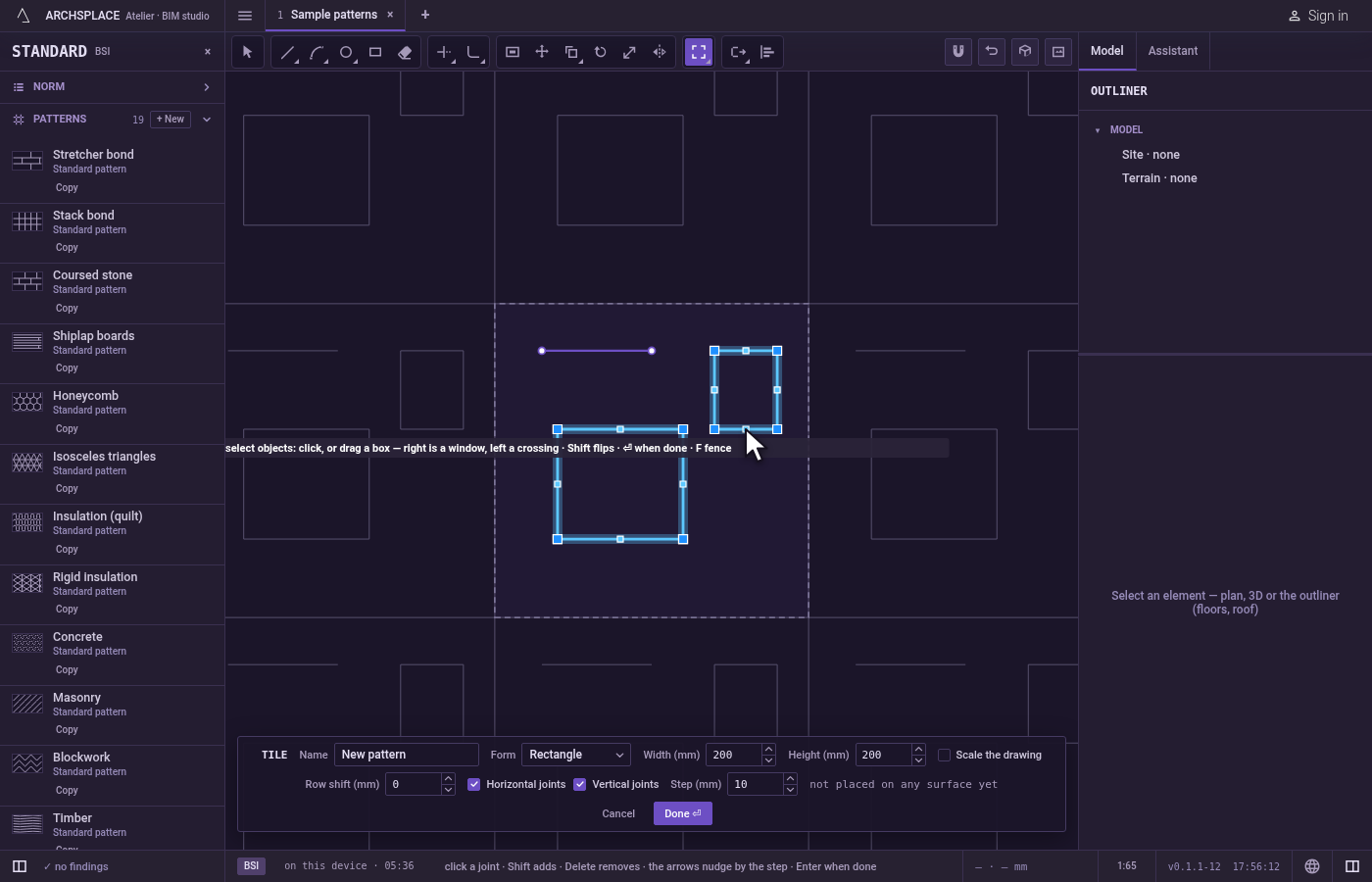
Task: Increase the Row shift (mm) value
Action: point(448,779)
